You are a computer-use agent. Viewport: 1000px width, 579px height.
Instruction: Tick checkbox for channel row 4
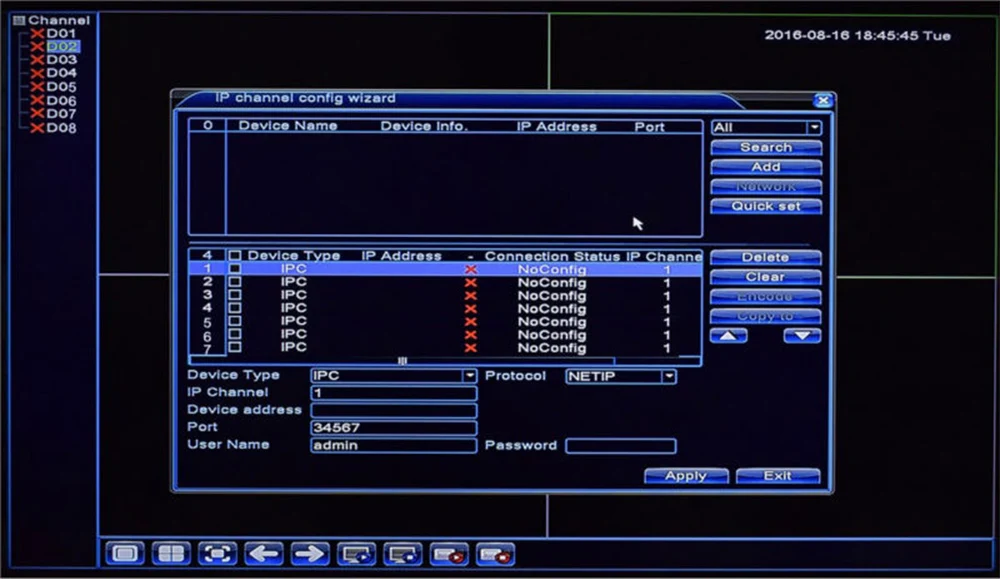tap(235, 307)
